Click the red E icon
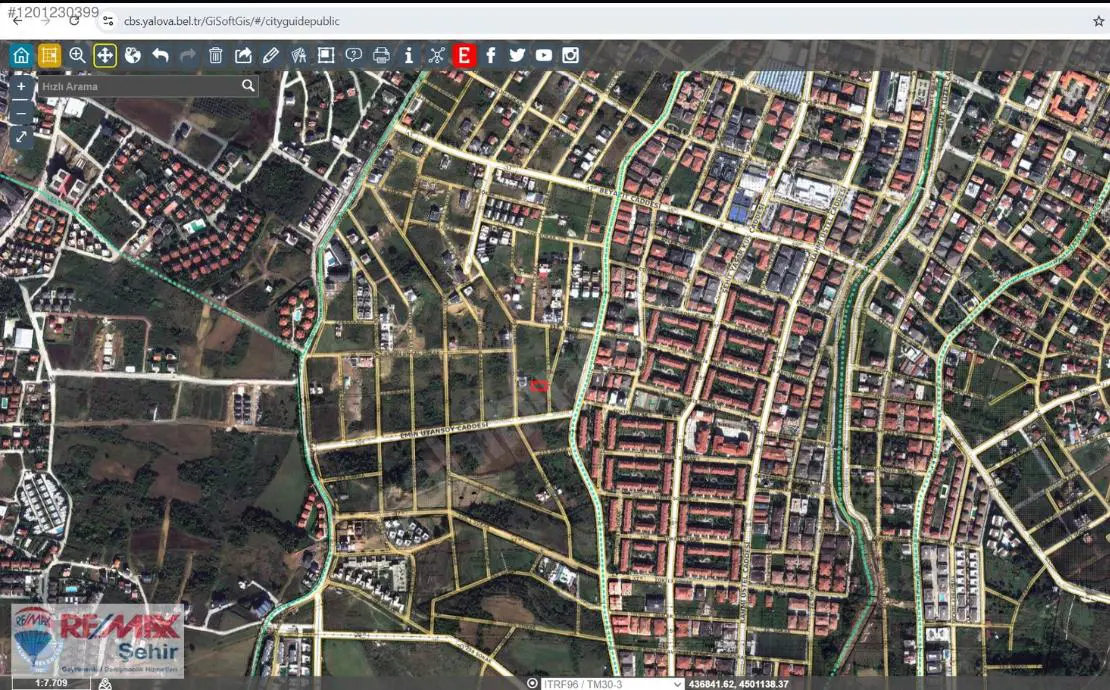Screen dimensions: 1110x690 coord(464,55)
